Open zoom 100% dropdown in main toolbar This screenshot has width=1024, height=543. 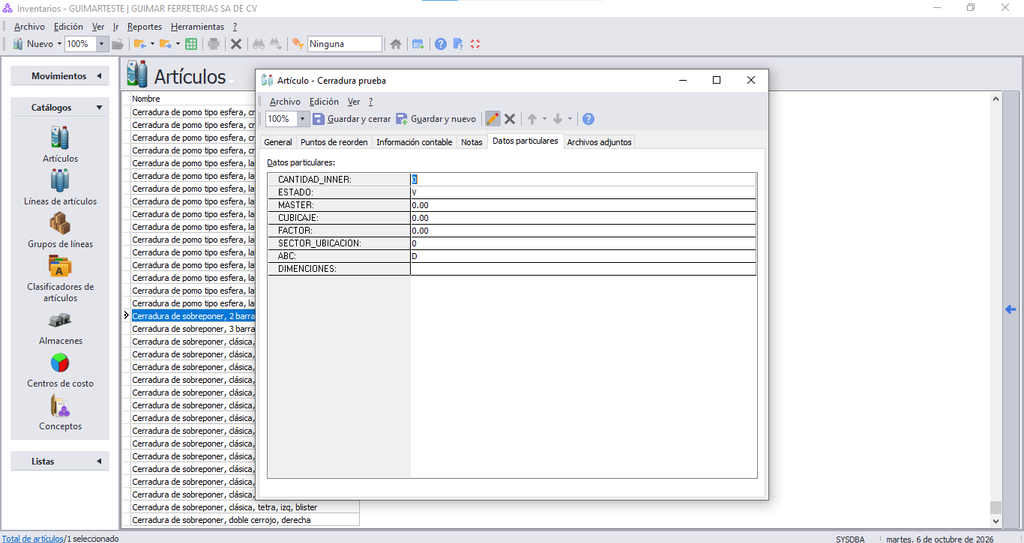pyautogui.click(x=102, y=44)
